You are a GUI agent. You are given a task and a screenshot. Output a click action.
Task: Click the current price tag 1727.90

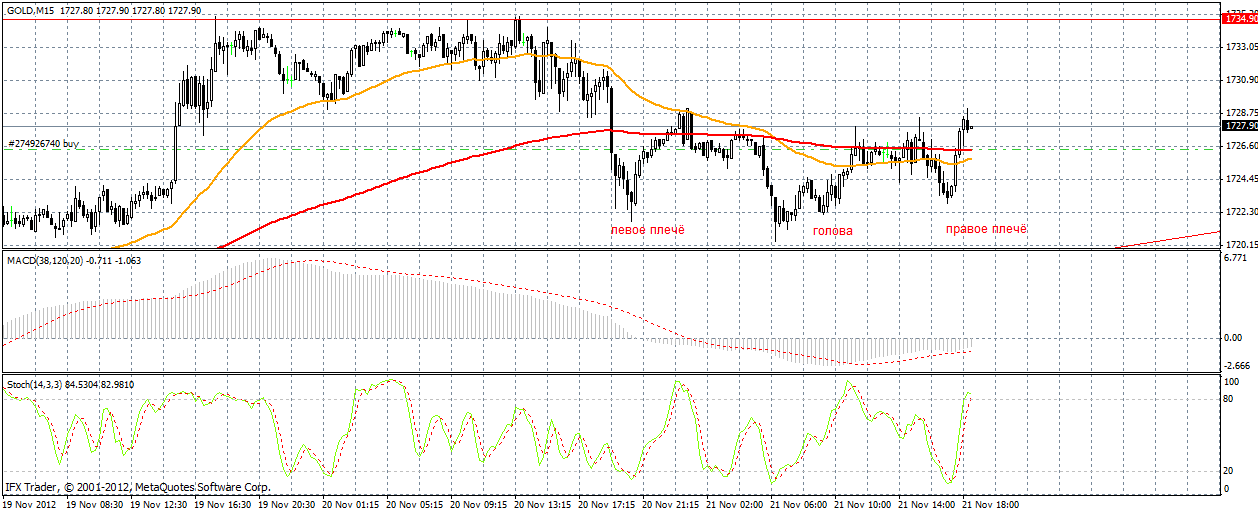[x=1240, y=126]
